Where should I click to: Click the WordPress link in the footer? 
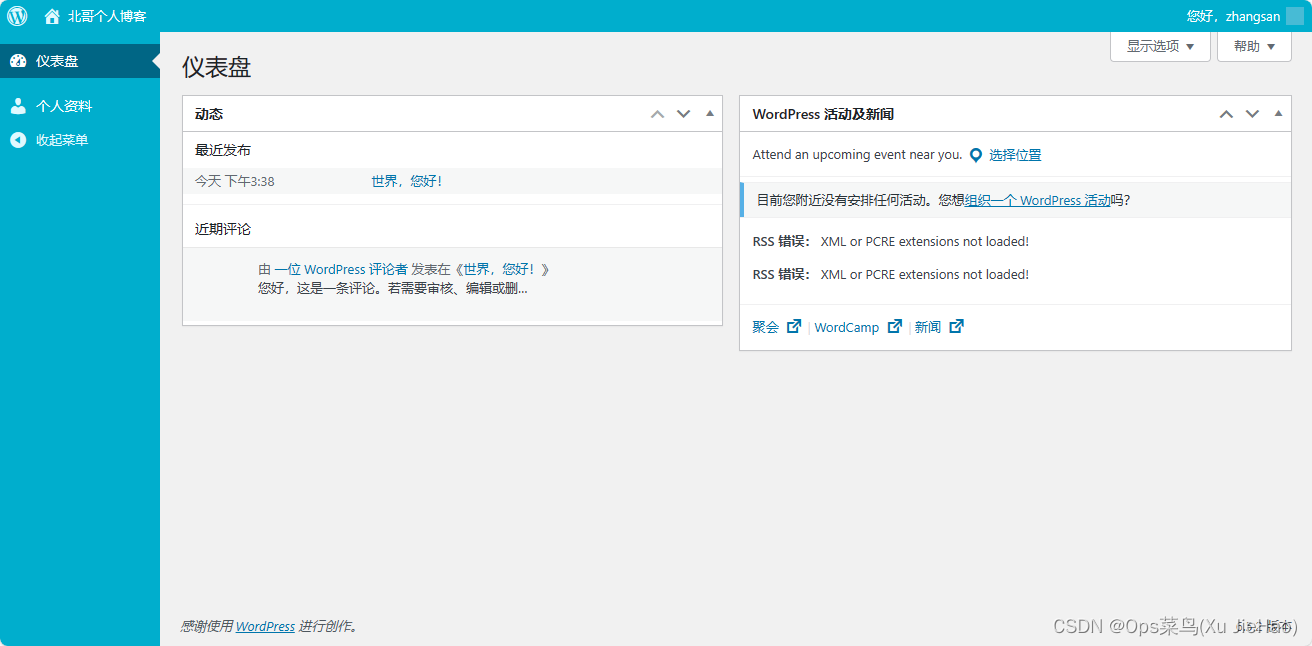[x=264, y=625]
